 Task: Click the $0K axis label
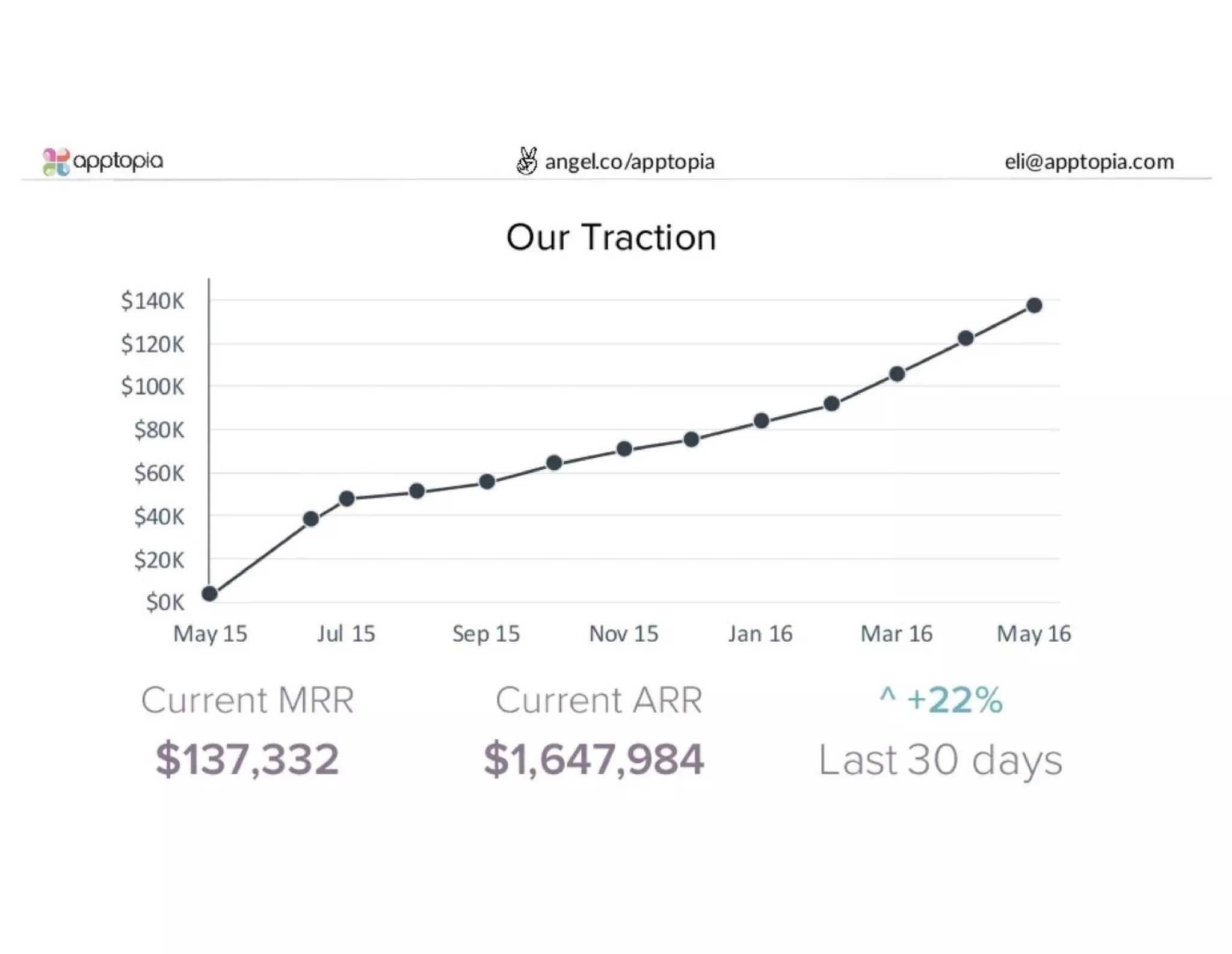pyautogui.click(x=165, y=602)
